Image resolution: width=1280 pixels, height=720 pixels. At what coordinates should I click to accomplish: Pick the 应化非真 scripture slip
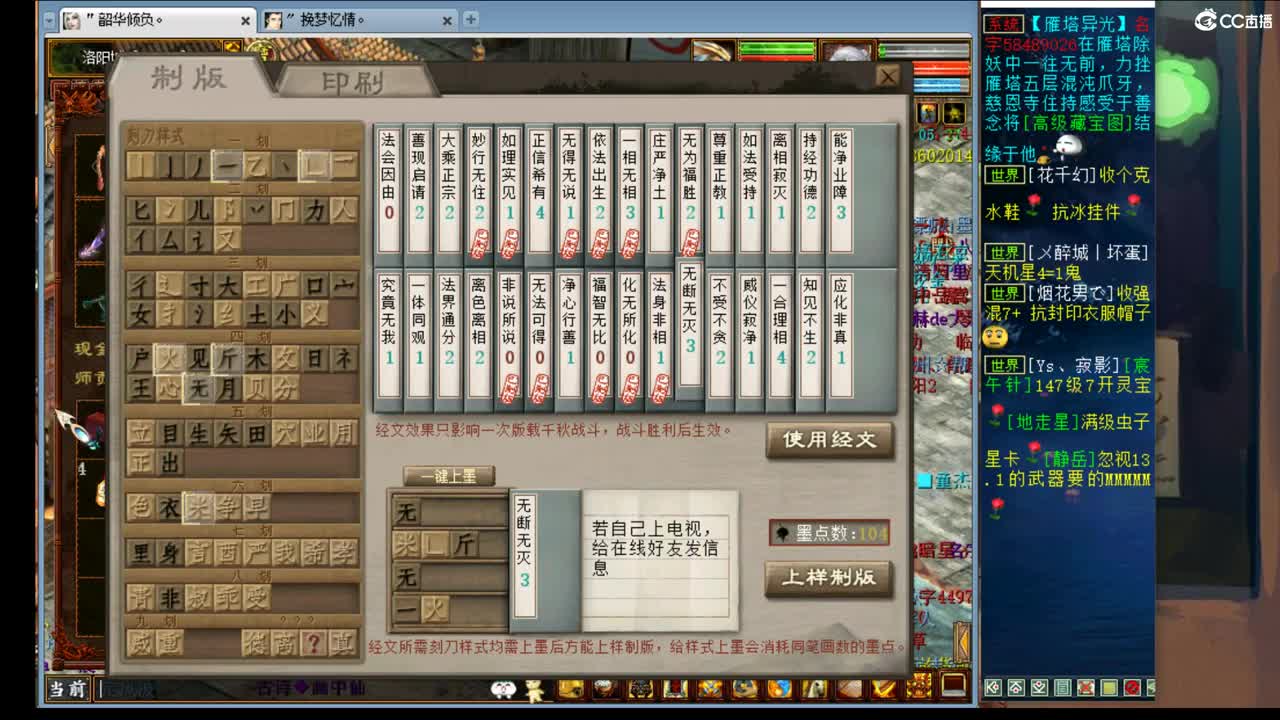point(840,335)
